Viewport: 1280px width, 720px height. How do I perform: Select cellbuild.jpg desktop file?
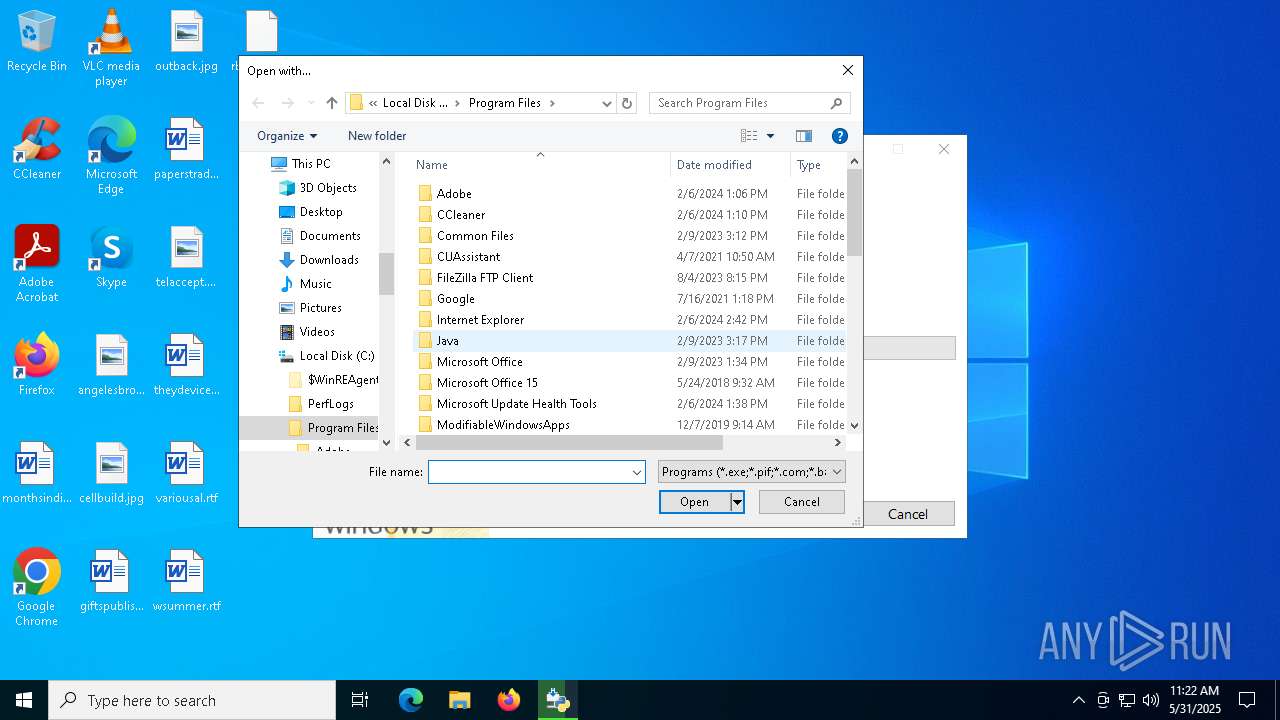pyautogui.click(x=111, y=473)
